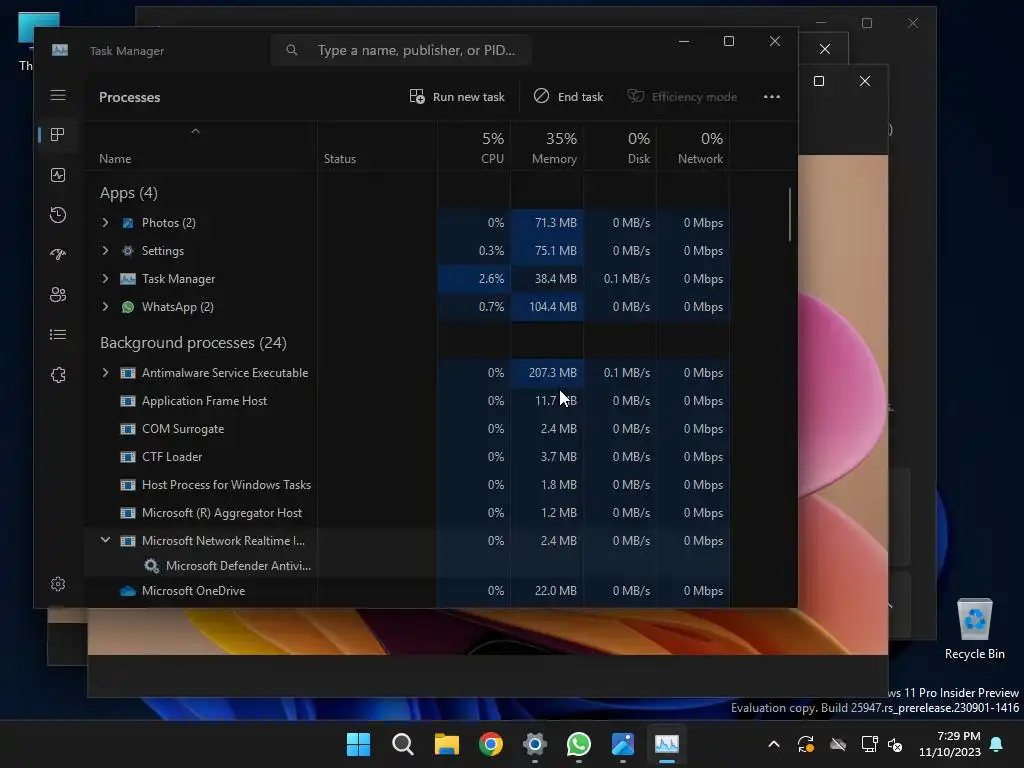
Task: Click the process list vertical scrollbar
Action: pyautogui.click(x=790, y=214)
